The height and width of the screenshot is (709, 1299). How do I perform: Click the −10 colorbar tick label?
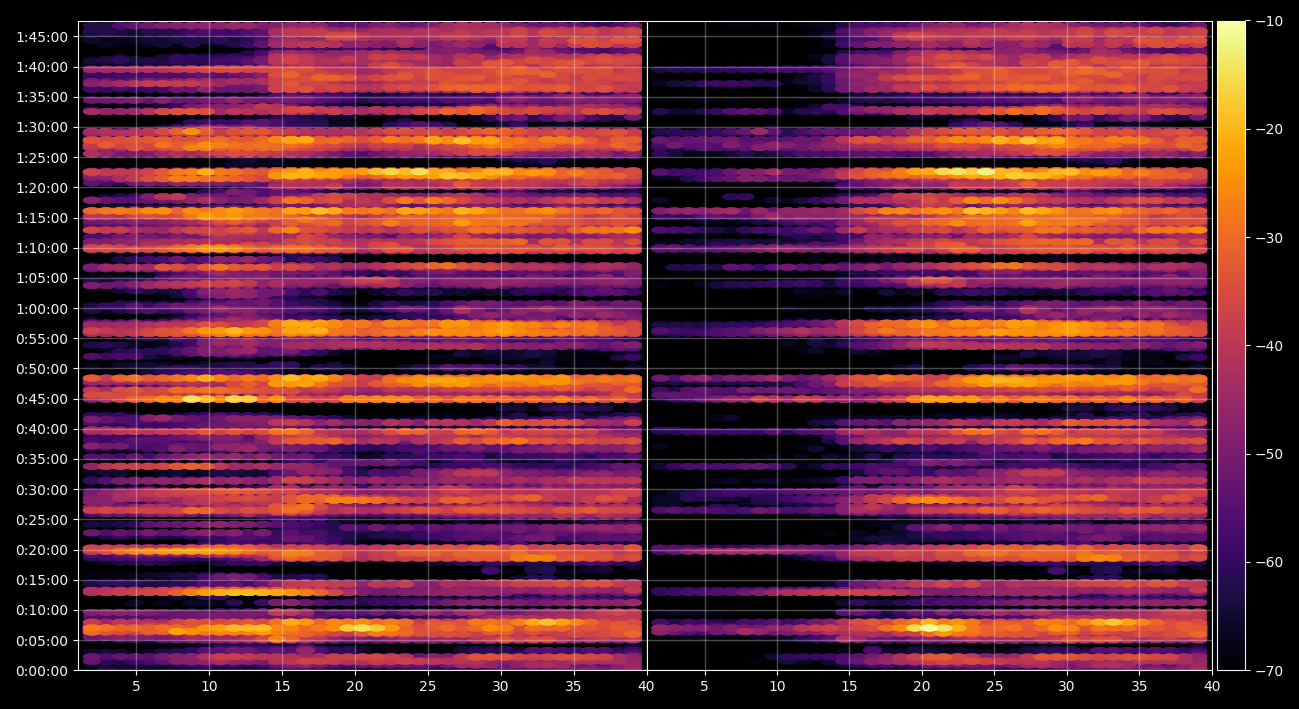click(1268, 21)
